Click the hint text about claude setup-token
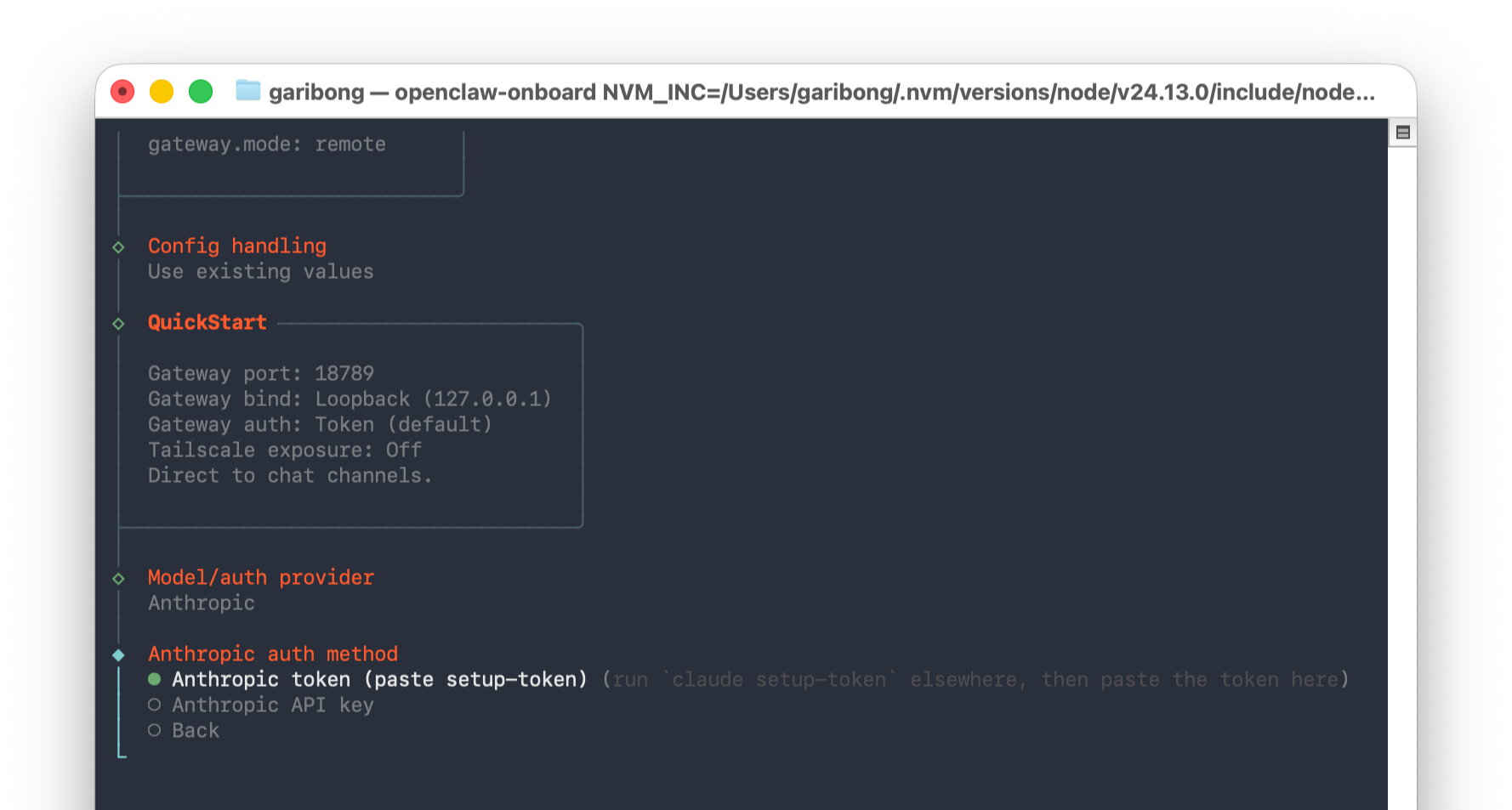Image resolution: width=1512 pixels, height=810 pixels. 975,680
